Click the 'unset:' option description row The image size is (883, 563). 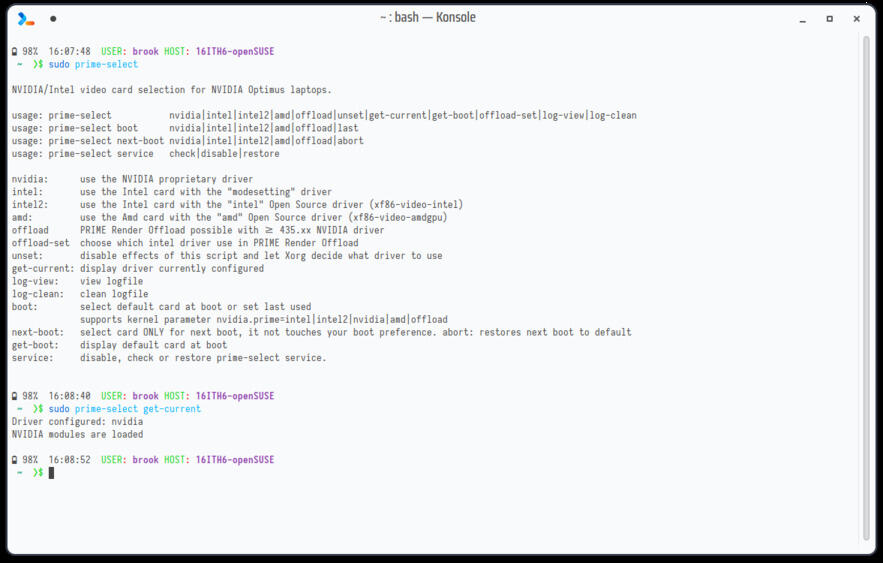[227, 256]
